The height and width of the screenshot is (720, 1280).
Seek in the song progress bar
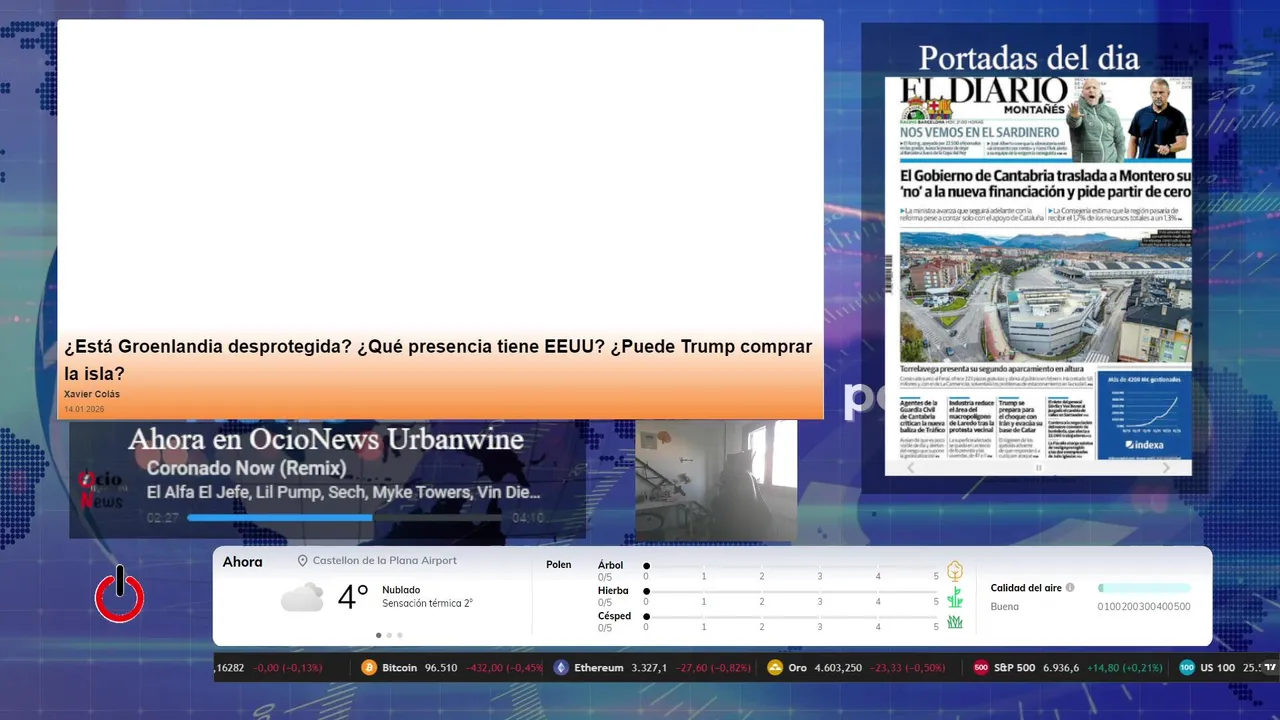344,518
